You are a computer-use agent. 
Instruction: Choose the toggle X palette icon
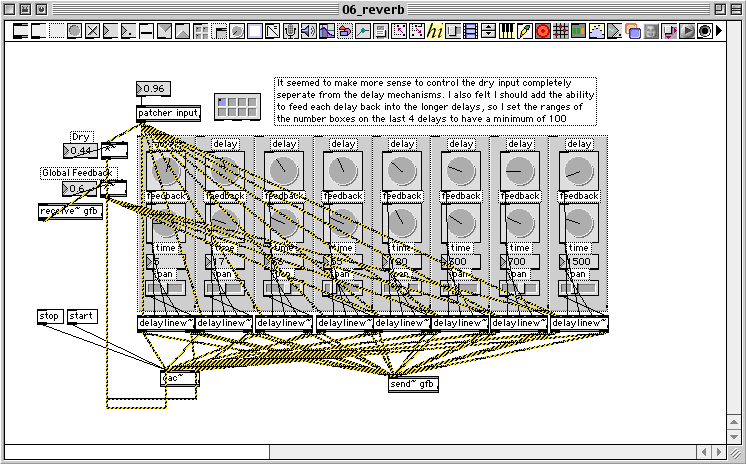coord(92,31)
